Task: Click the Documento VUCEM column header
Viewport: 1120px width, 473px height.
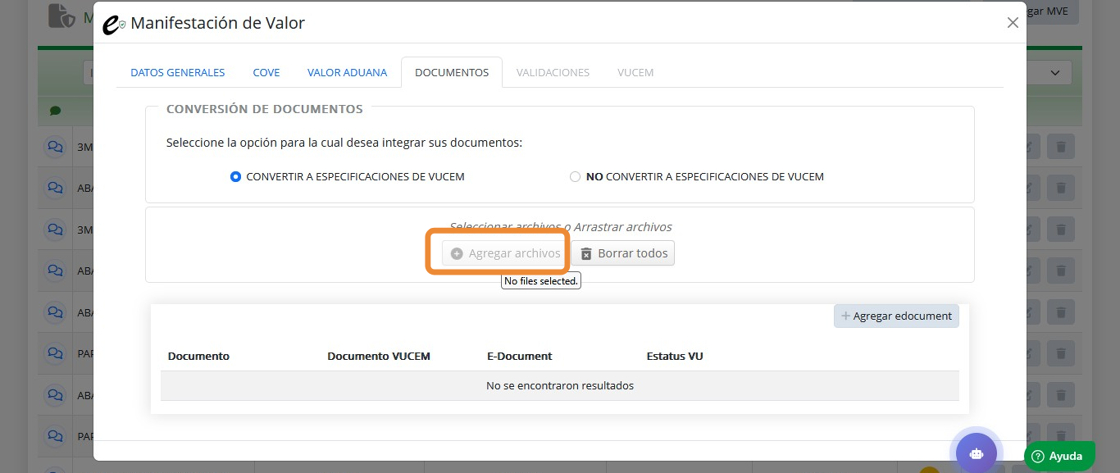Action: pyautogui.click(x=379, y=356)
